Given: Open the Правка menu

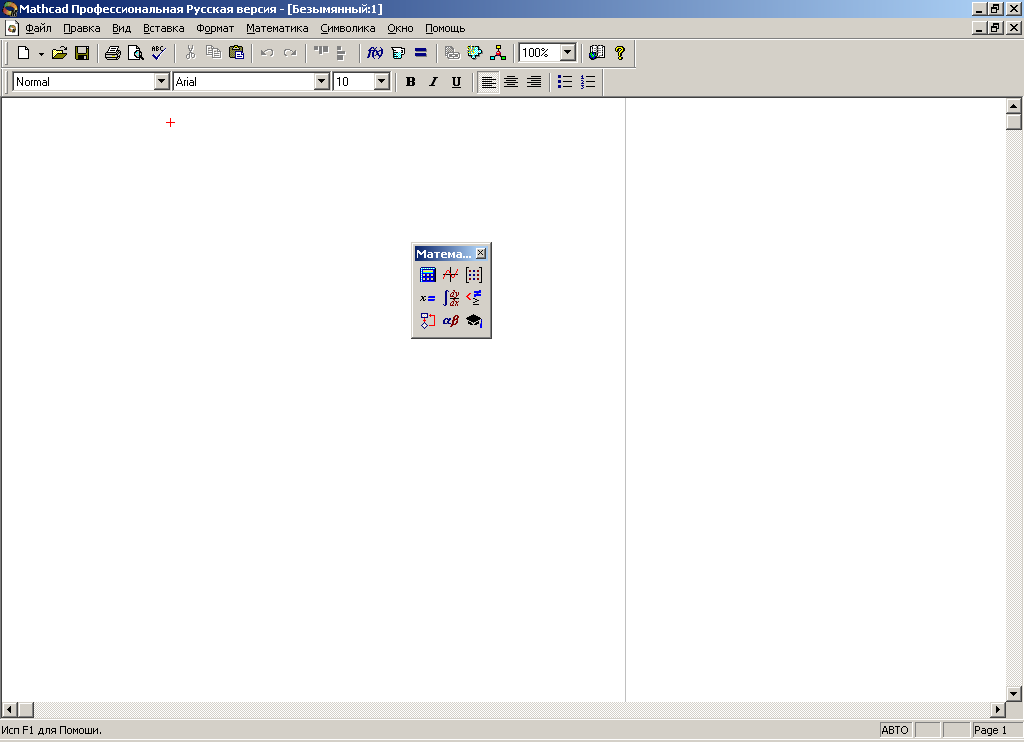Looking at the screenshot, I should pyautogui.click(x=82, y=28).
